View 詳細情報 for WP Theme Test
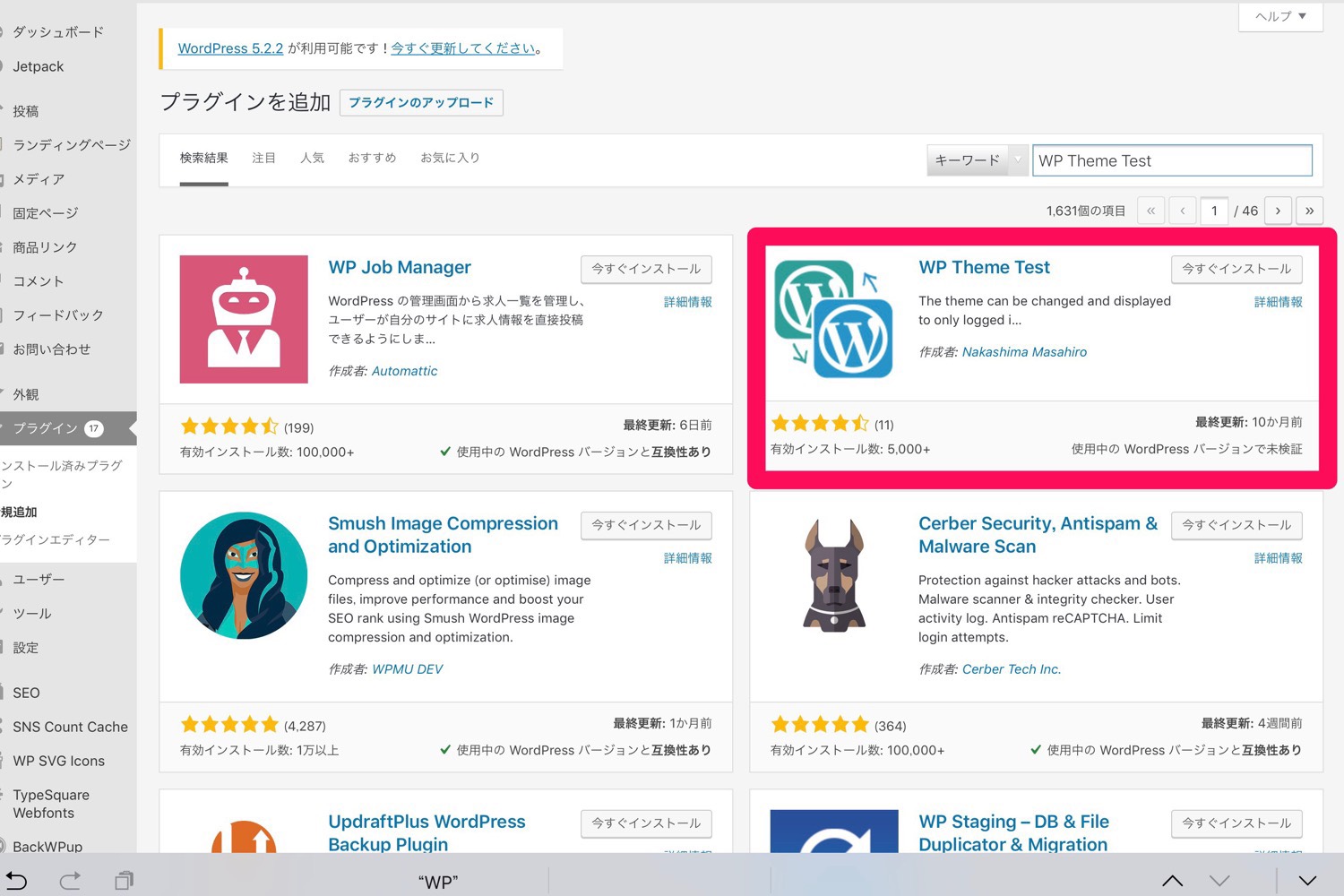Screen dimensions: 1344x896 tap(1278, 302)
